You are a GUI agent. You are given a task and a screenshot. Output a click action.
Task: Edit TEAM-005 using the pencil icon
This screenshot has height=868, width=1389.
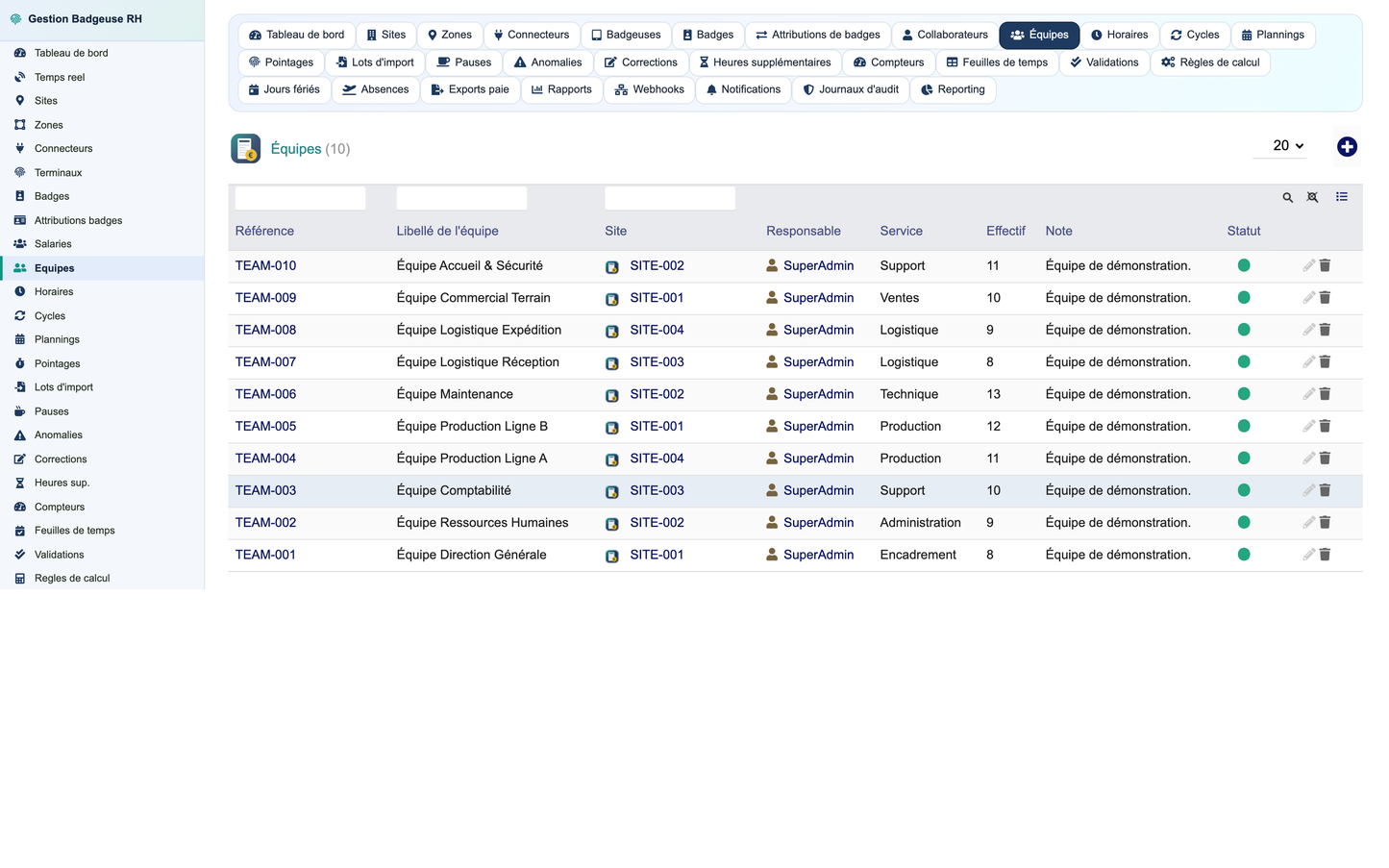1308,426
